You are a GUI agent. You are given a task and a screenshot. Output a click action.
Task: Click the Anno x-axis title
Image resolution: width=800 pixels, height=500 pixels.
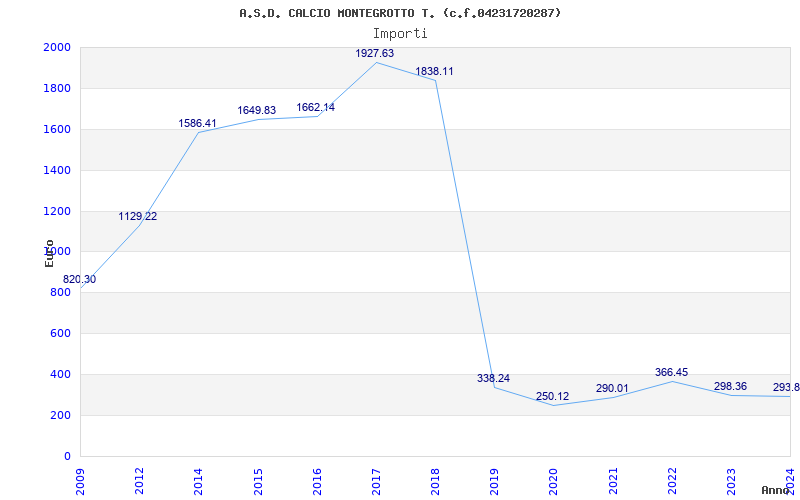775,490
